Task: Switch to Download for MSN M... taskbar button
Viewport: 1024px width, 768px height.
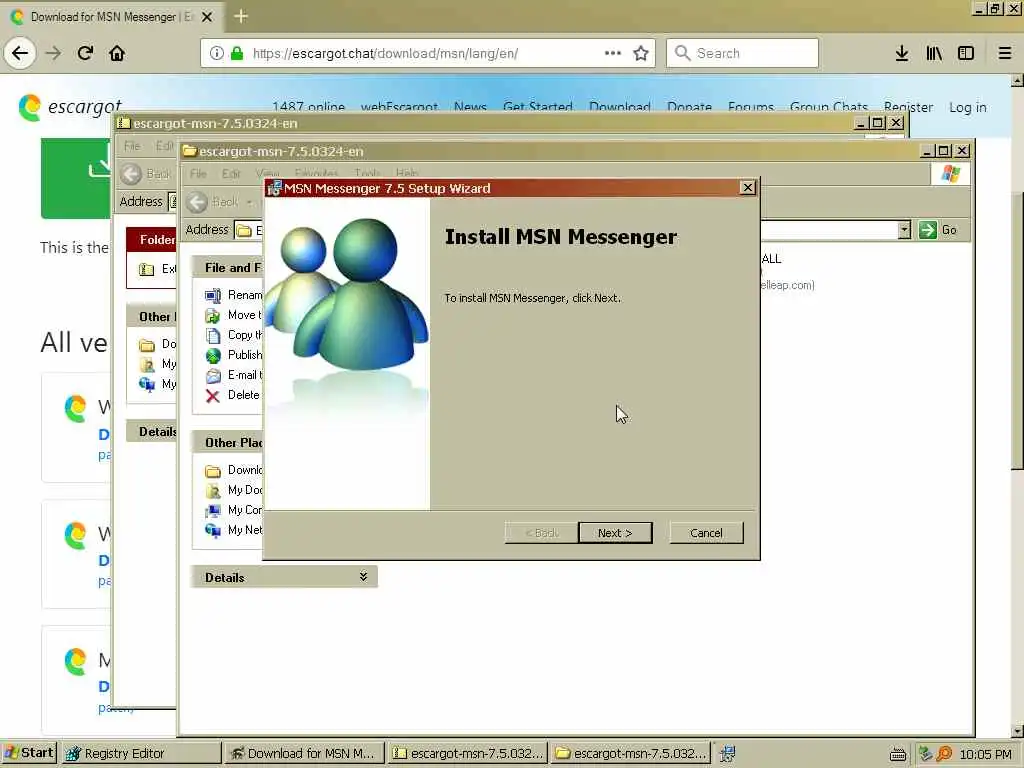Action: pyautogui.click(x=304, y=753)
